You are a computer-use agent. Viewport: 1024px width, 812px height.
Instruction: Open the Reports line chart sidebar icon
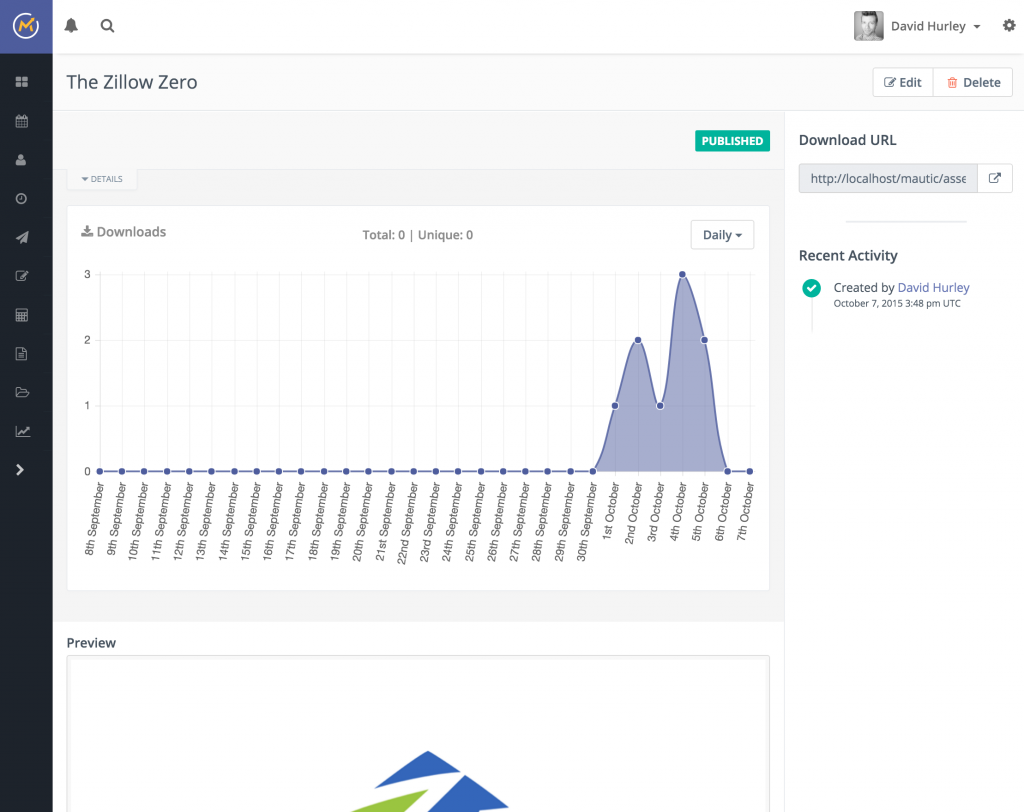(x=23, y=431)
